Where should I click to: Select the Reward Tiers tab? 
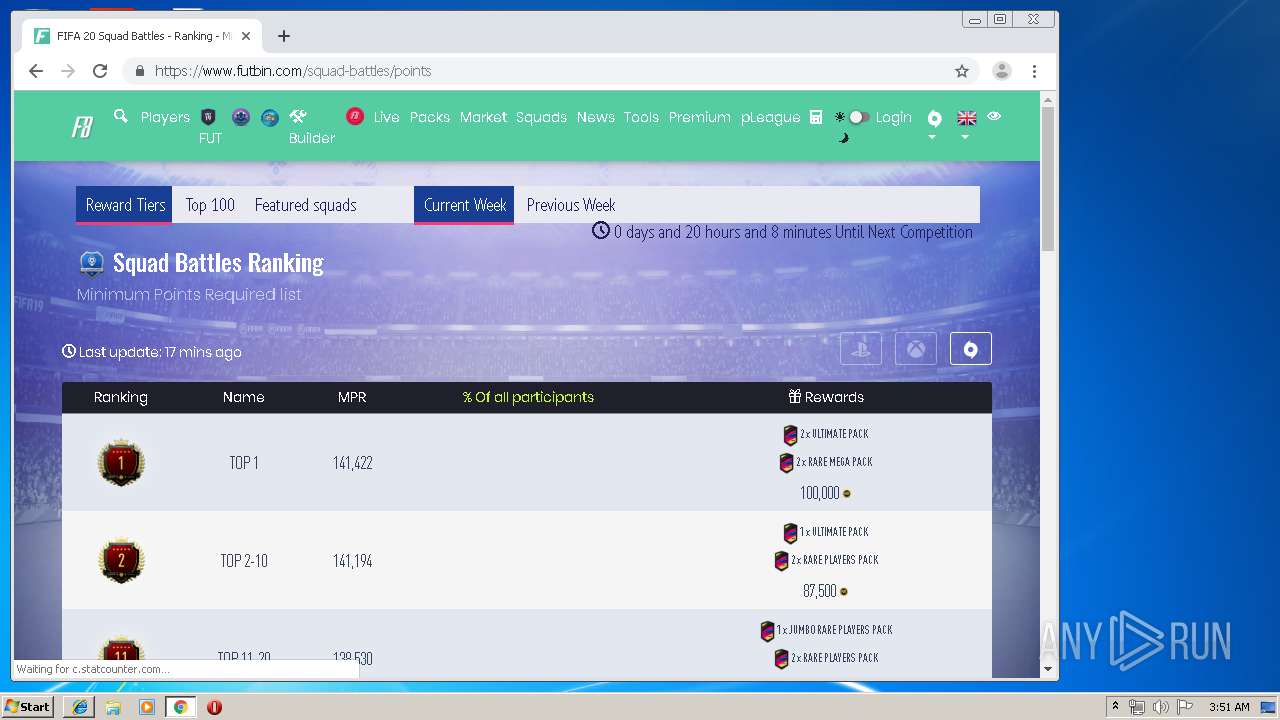click(125, 205)
